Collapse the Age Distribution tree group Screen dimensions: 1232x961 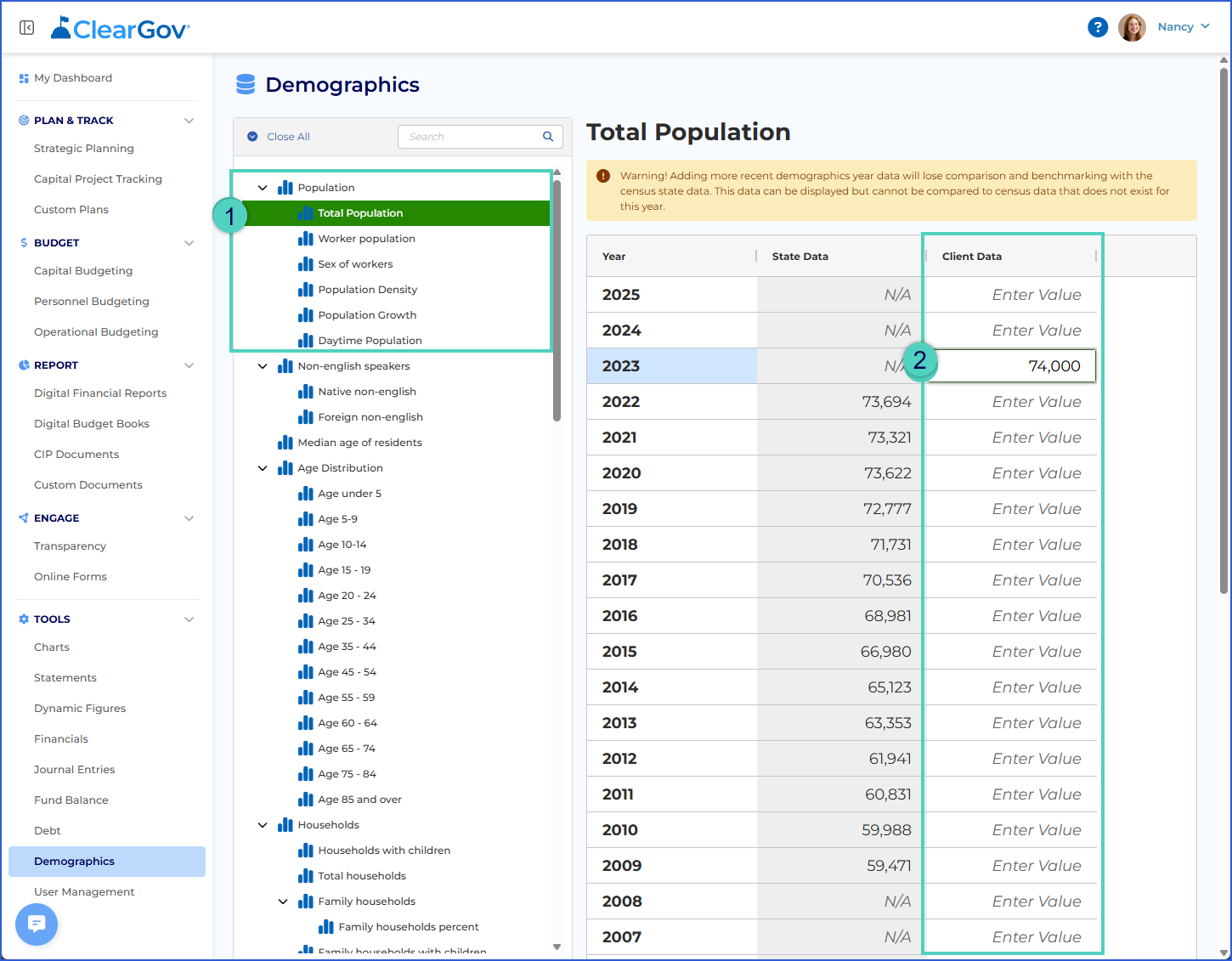(x=263, y=468)
